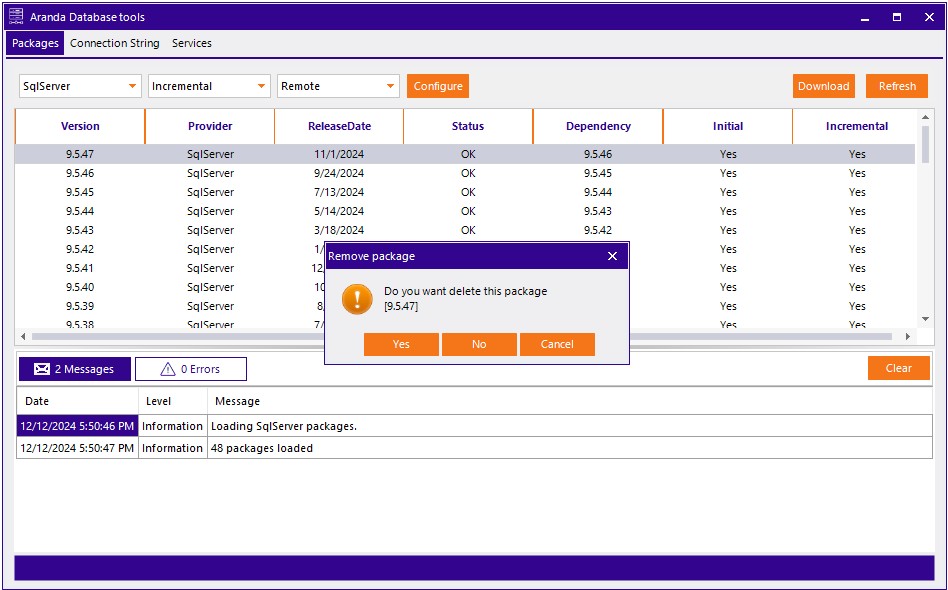Select log entry 12/12/2024 5:50:46 PM
948x590 pixels.
[x=475, y=426]
